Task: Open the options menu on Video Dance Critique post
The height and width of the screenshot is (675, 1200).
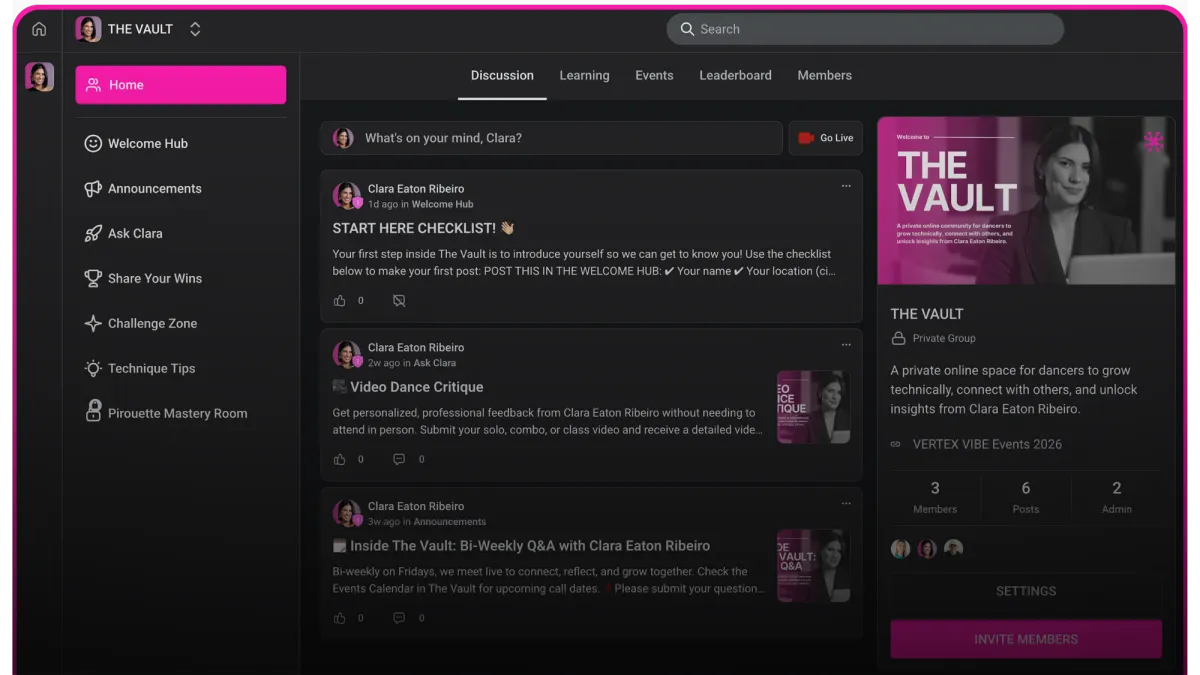Action: coord(846,345)
